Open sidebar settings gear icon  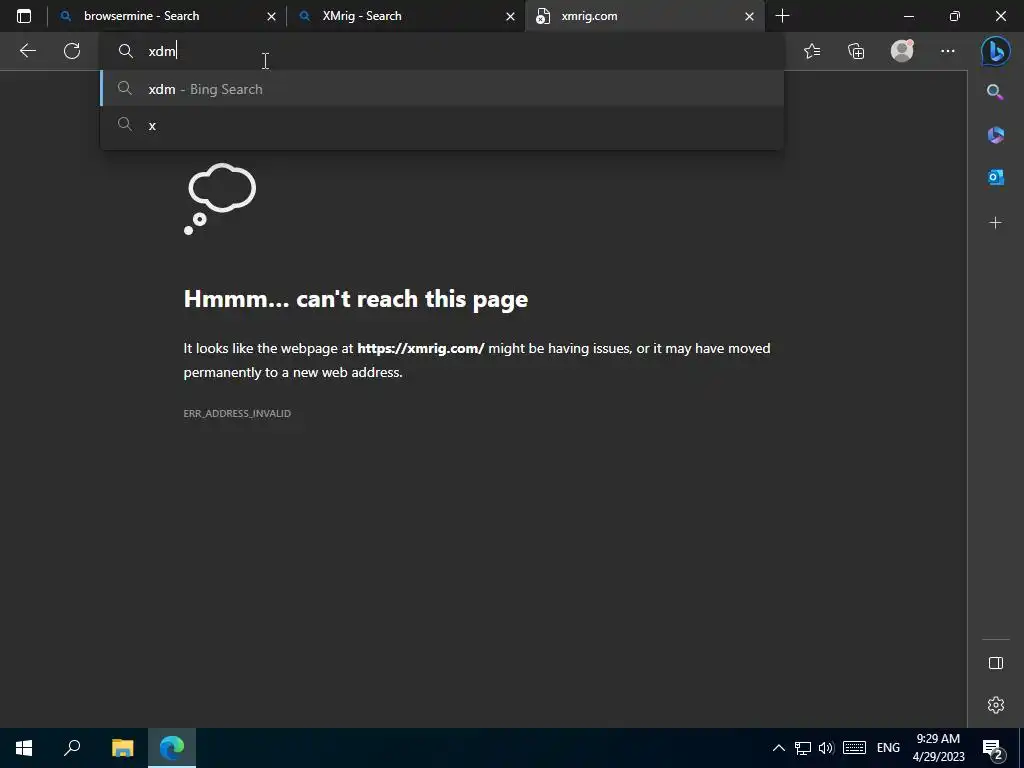[x=995, y=705]
